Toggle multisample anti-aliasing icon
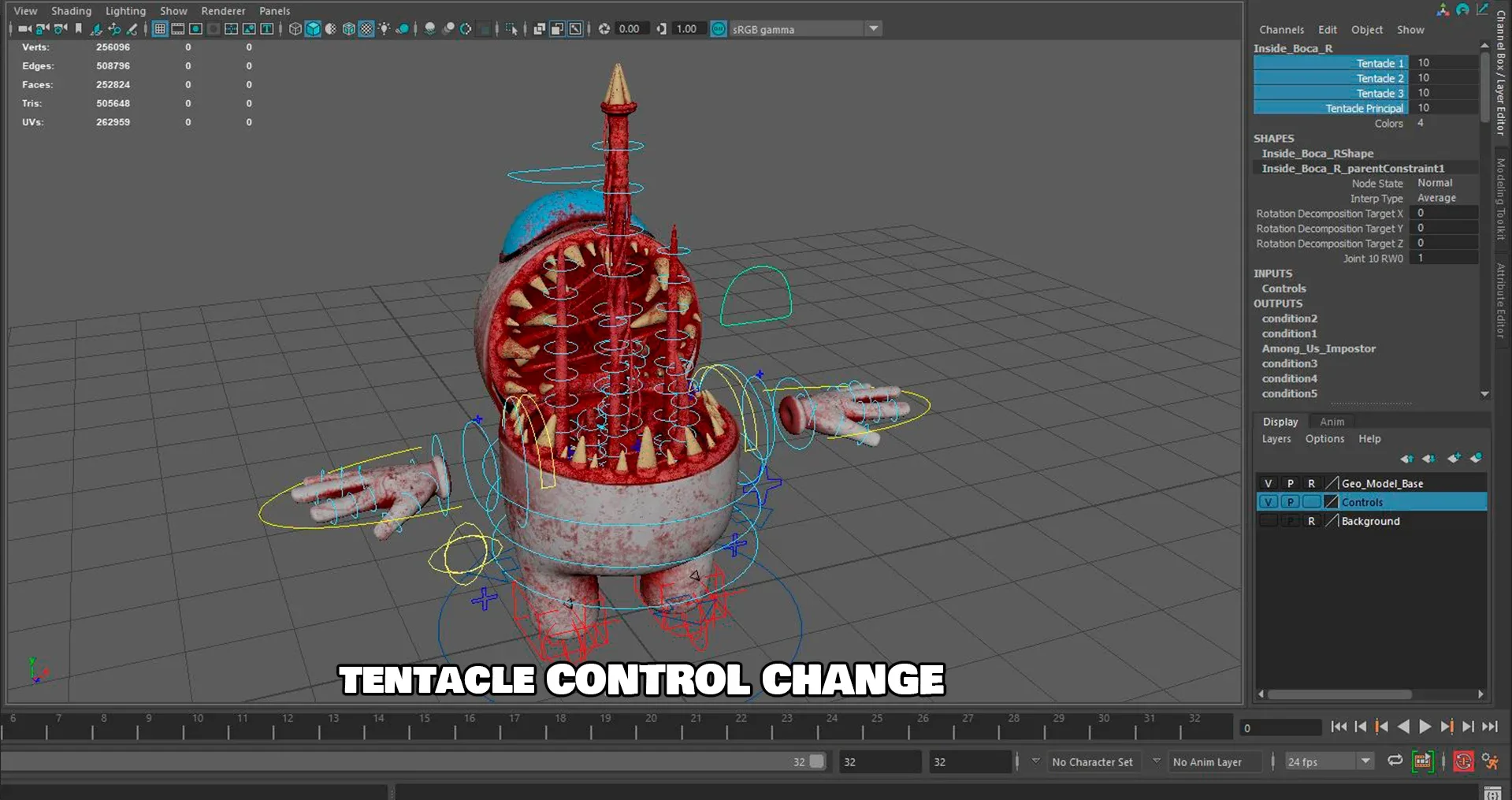The image size is (1512, 800). pos(466,29)
